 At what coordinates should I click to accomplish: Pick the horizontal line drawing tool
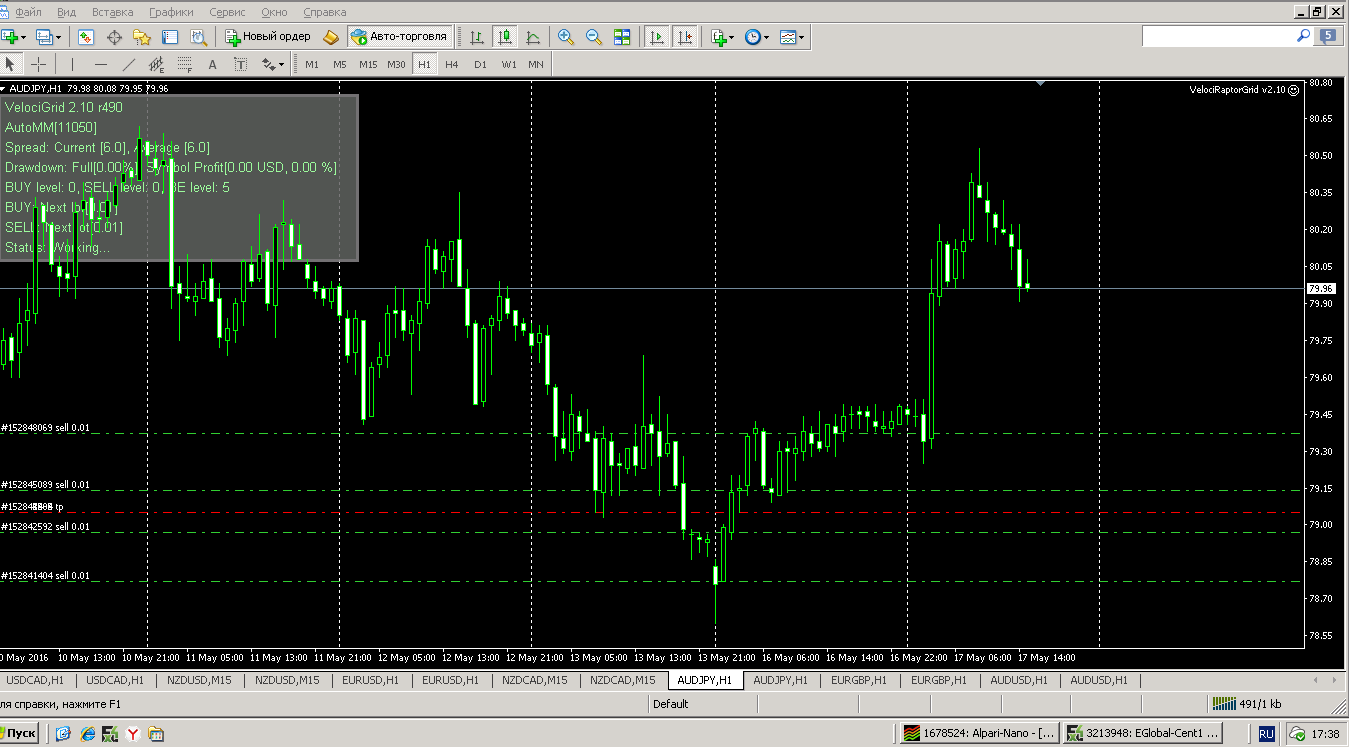coord(100,64)
